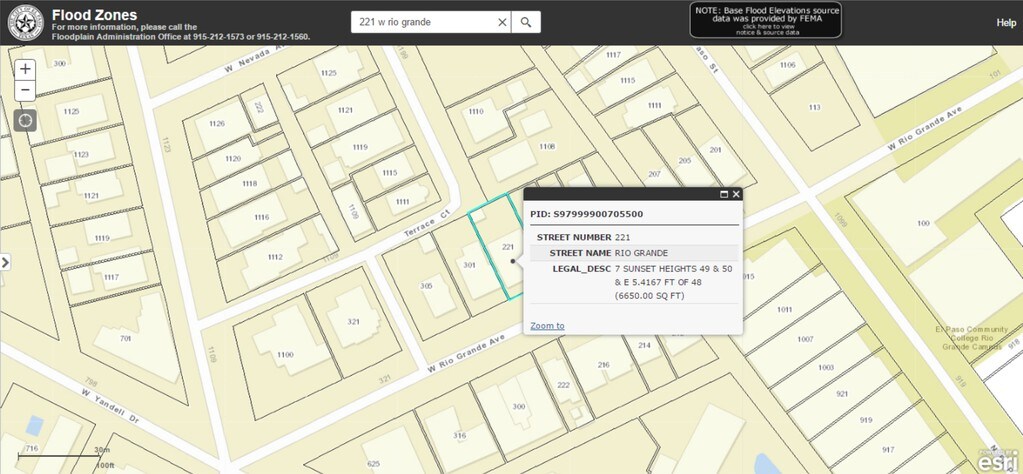Viewport: 1023px width, 474px height.
Task: Maximize the parcel info popup
Action: tap(722, 194)
